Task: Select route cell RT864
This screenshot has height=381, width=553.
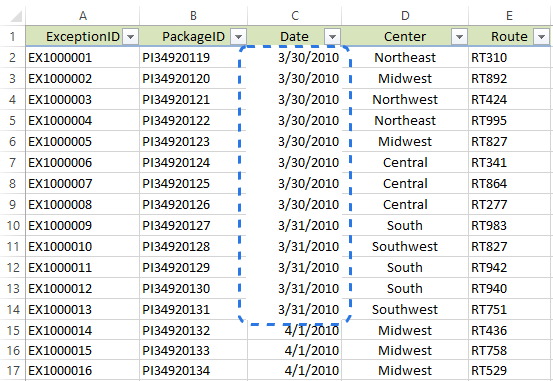Action: [510, 183]
